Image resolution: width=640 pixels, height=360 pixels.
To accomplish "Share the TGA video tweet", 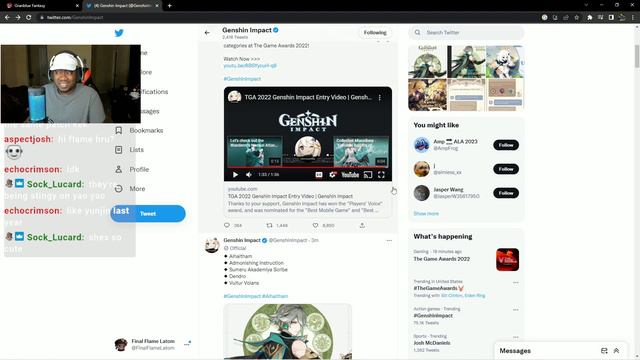I will tap(362, 225).
